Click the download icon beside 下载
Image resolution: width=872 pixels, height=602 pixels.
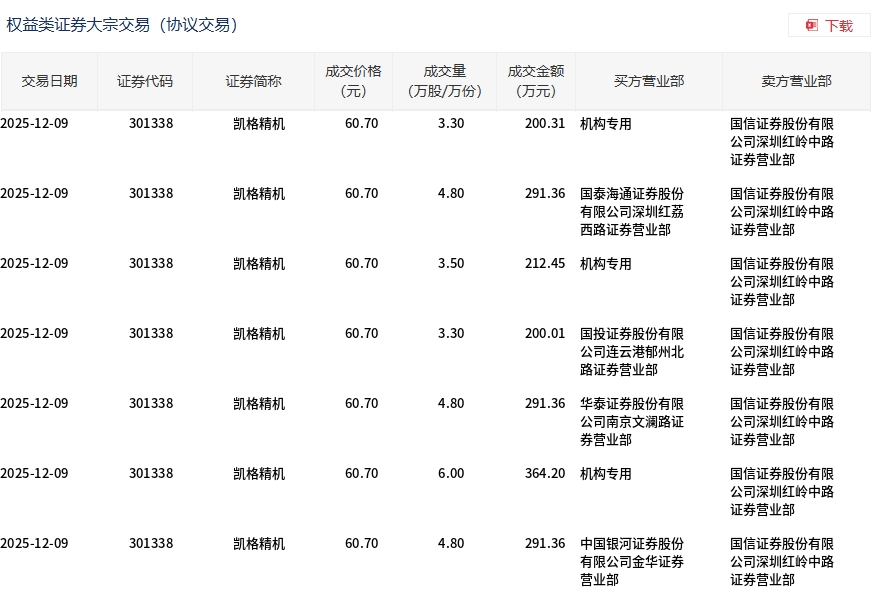point(812,25)
